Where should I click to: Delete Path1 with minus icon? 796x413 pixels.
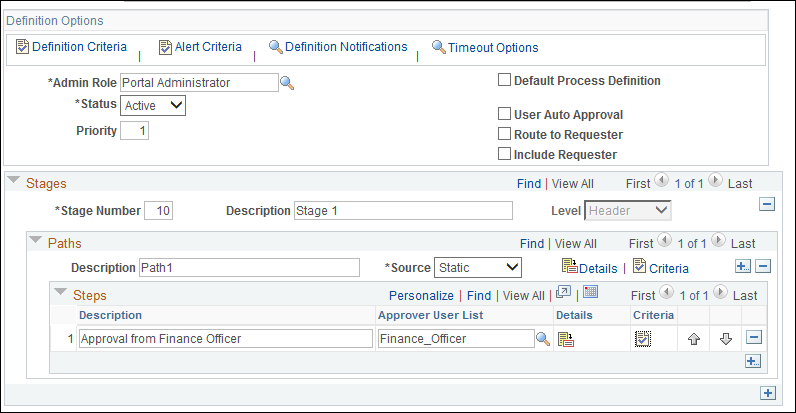coord(763,266)
